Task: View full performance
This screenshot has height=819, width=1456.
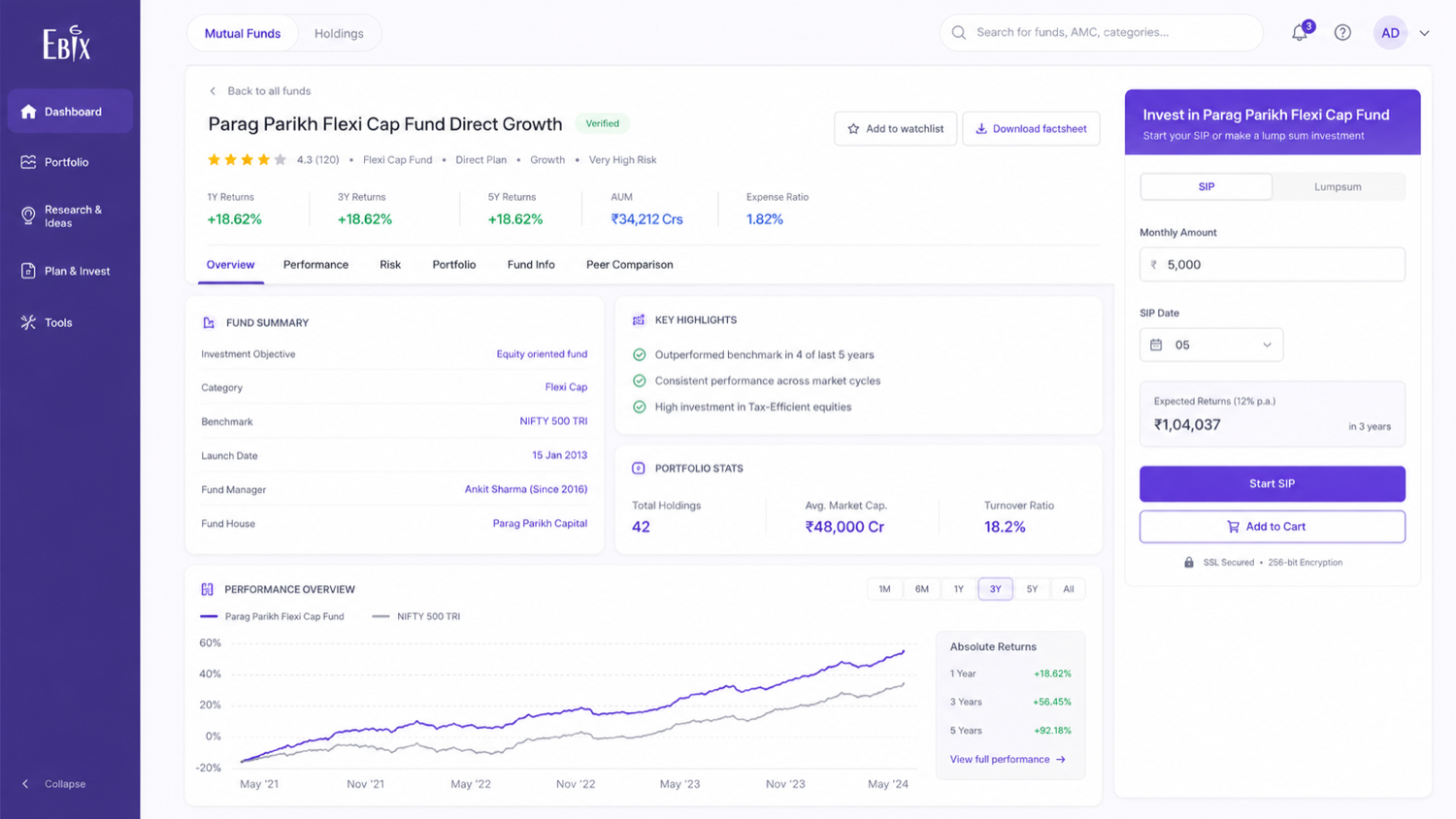Action: (1008, 759)
